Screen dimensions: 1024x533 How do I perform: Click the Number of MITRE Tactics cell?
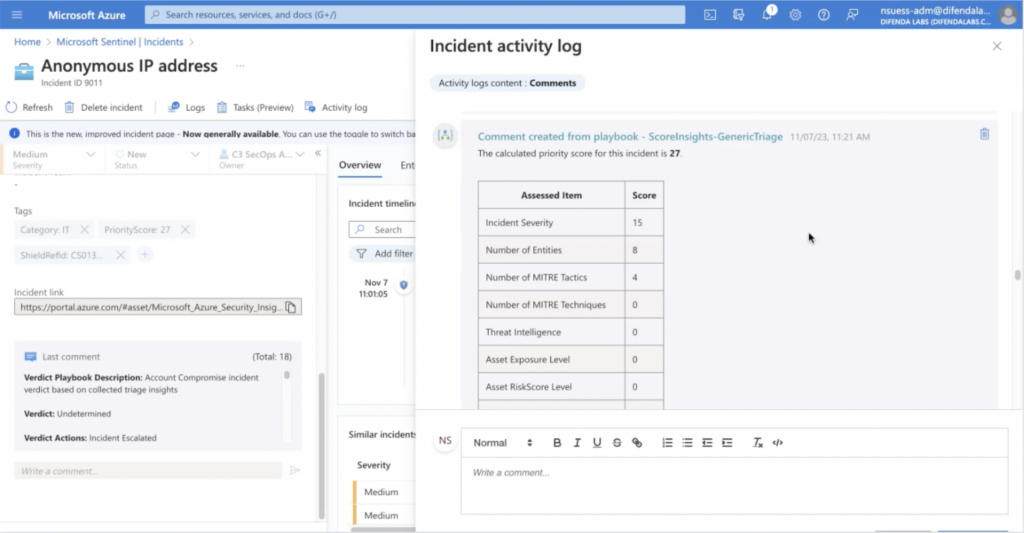tap(551, 278)
